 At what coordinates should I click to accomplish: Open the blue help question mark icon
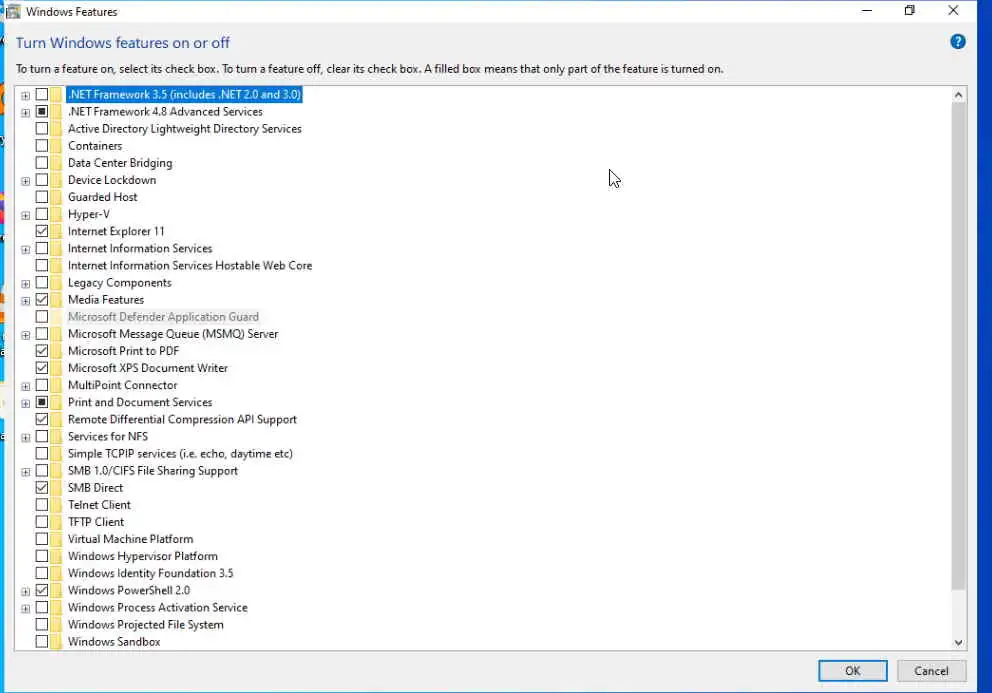[x=957, y=42]
